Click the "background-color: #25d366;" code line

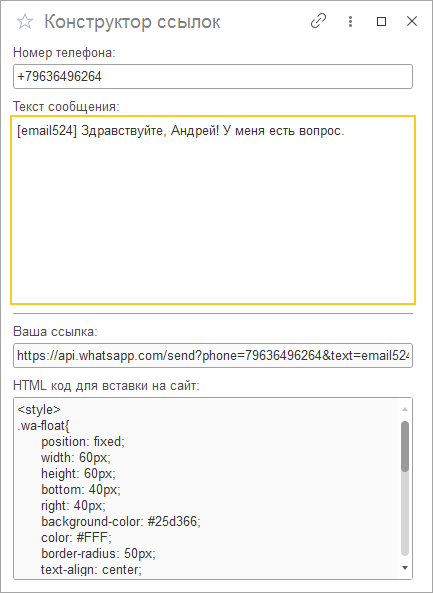[x=121, y=522]
